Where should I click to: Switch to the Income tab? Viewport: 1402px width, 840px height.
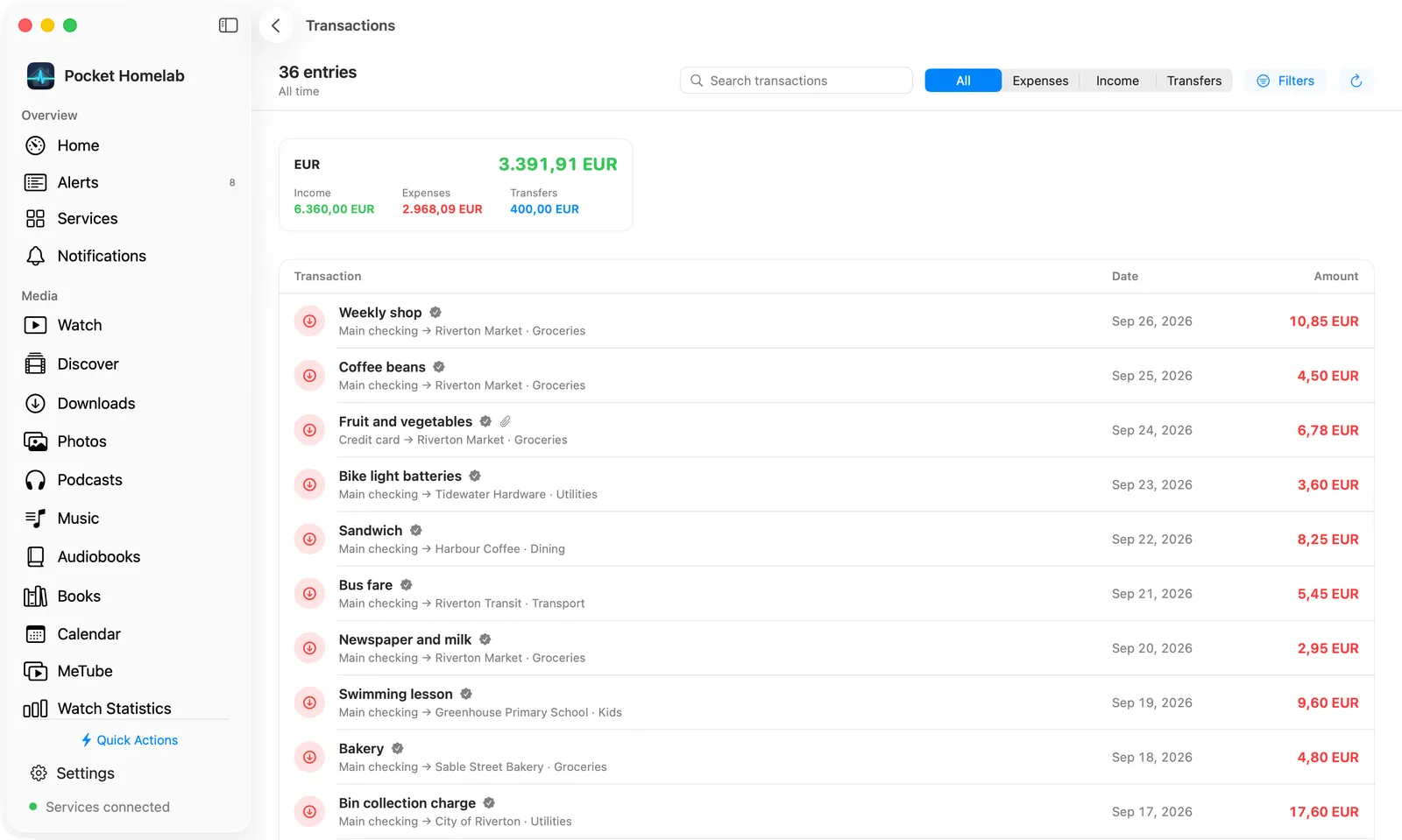point(1117,81)
